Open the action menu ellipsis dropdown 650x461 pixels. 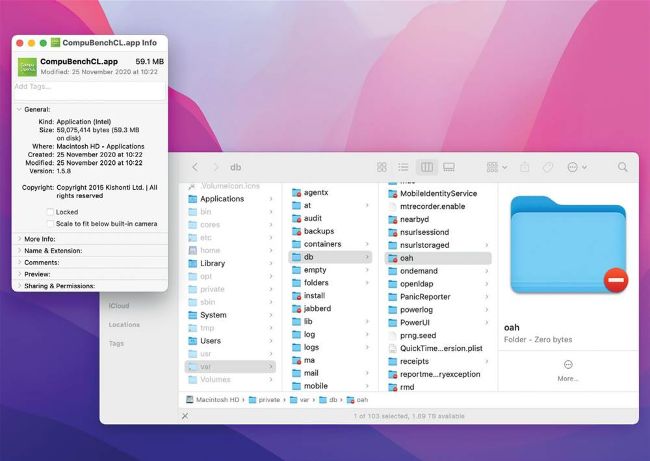point(576,167)
